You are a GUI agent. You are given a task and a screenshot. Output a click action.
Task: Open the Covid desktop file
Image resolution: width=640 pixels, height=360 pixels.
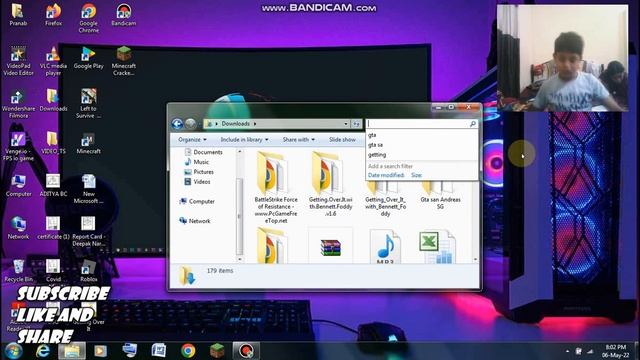[53, 271]
